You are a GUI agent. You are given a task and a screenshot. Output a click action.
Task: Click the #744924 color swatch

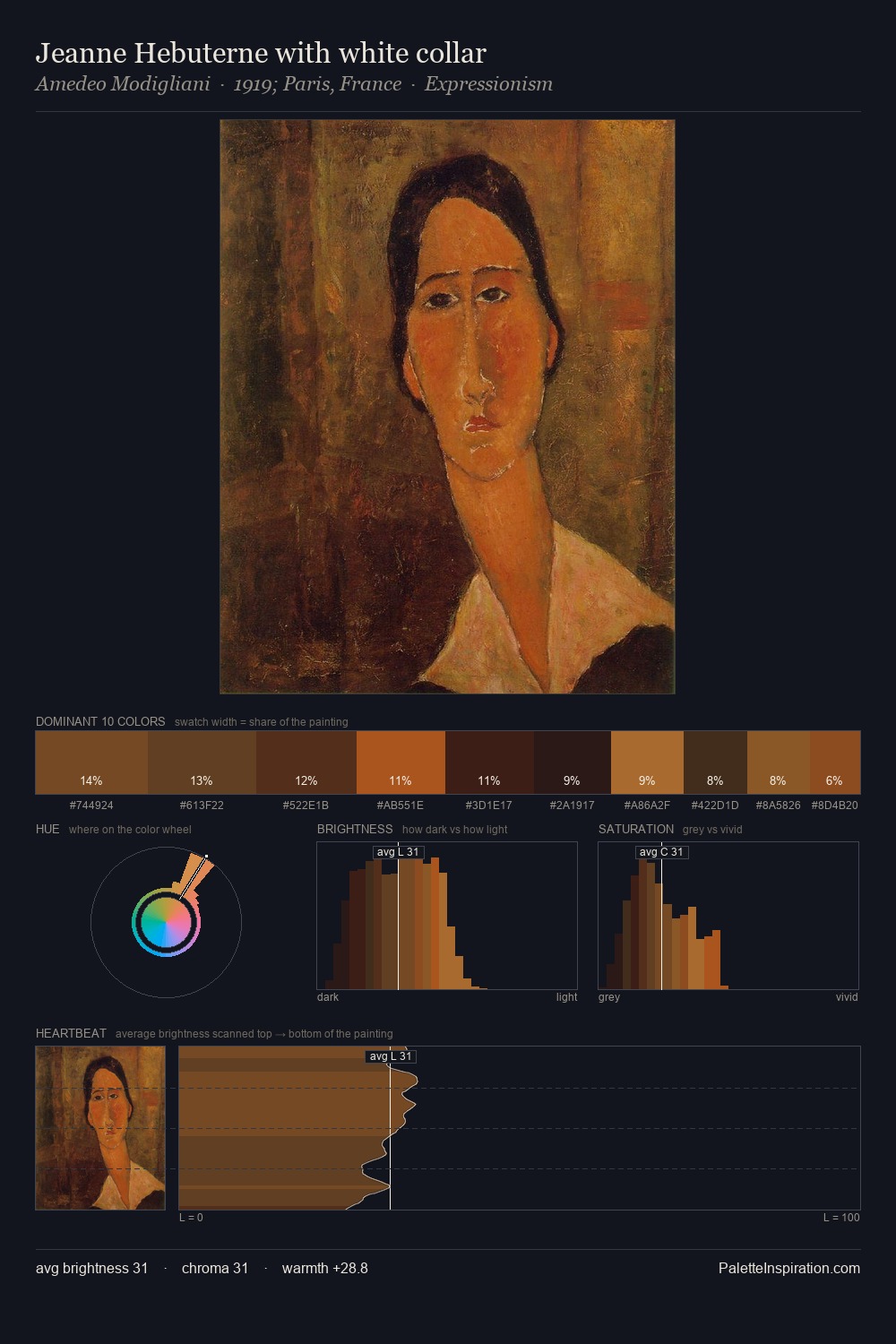point(91,762)
